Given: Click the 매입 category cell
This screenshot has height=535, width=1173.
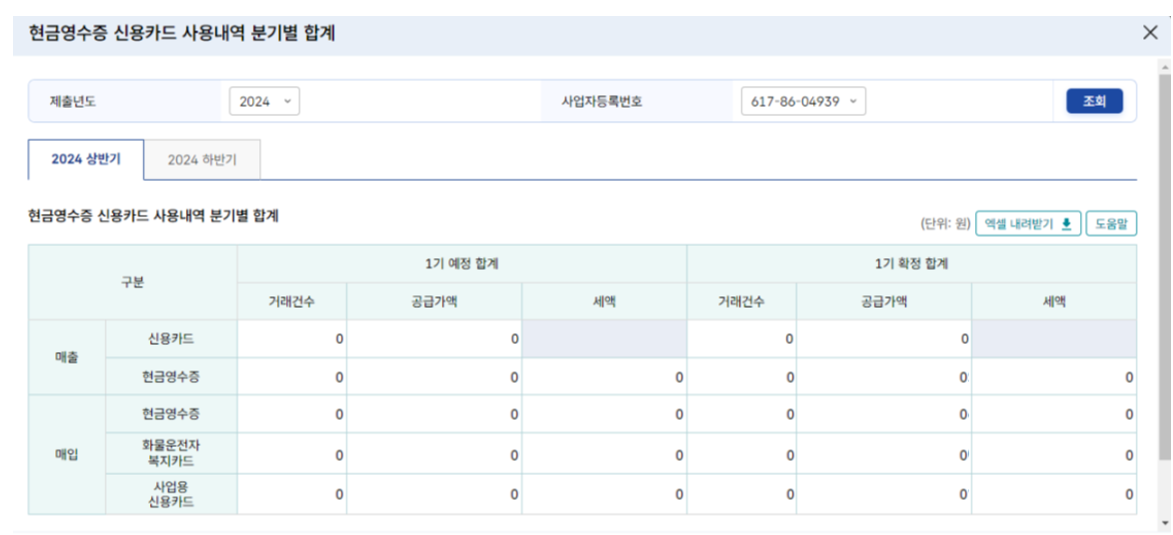Looking at the screenshot, I should [67, 454].
